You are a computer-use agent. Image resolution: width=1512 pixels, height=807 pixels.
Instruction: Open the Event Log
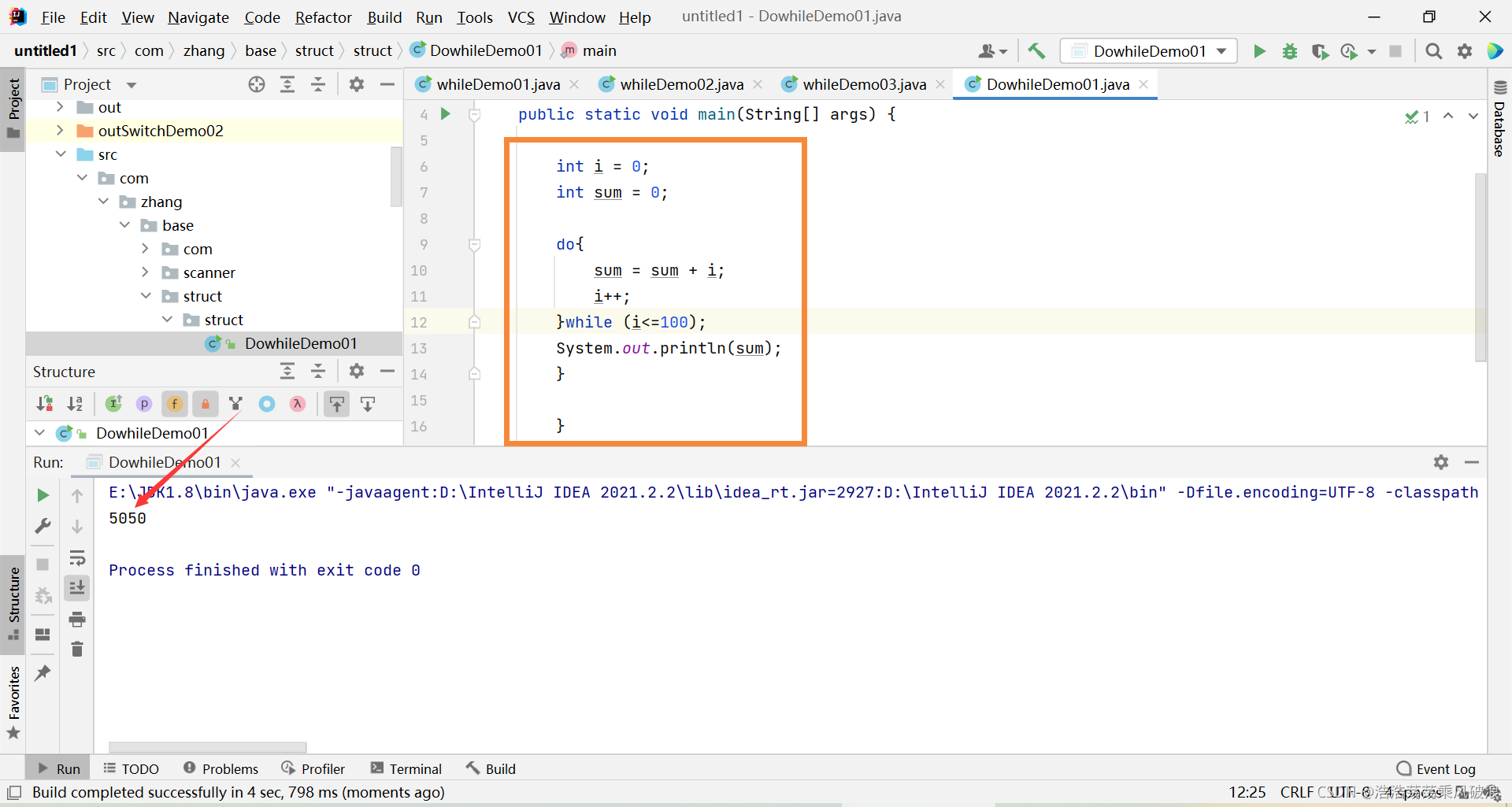click(1436, 768)
